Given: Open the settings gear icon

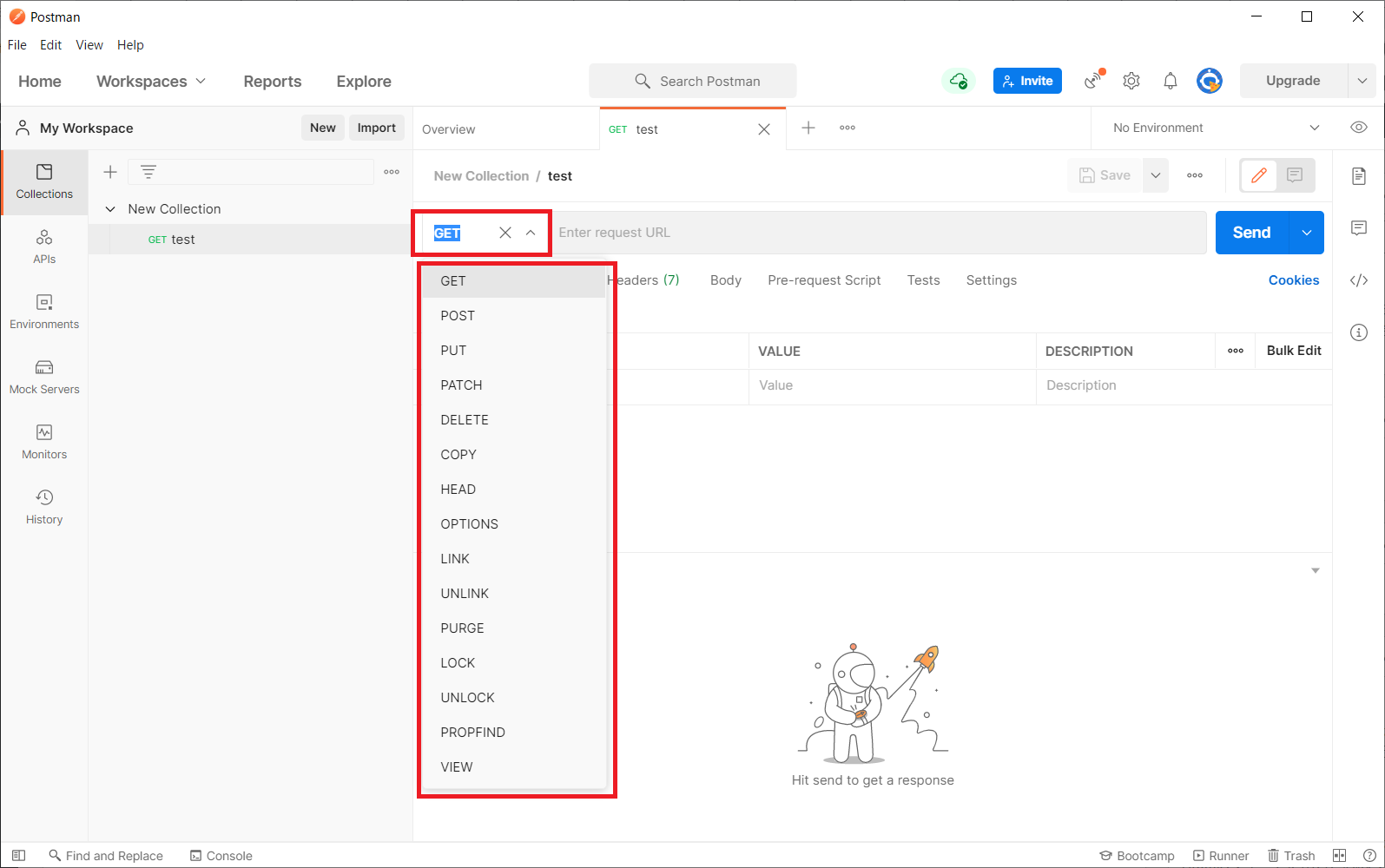Looking at the screenshot, I should 1131,81.
